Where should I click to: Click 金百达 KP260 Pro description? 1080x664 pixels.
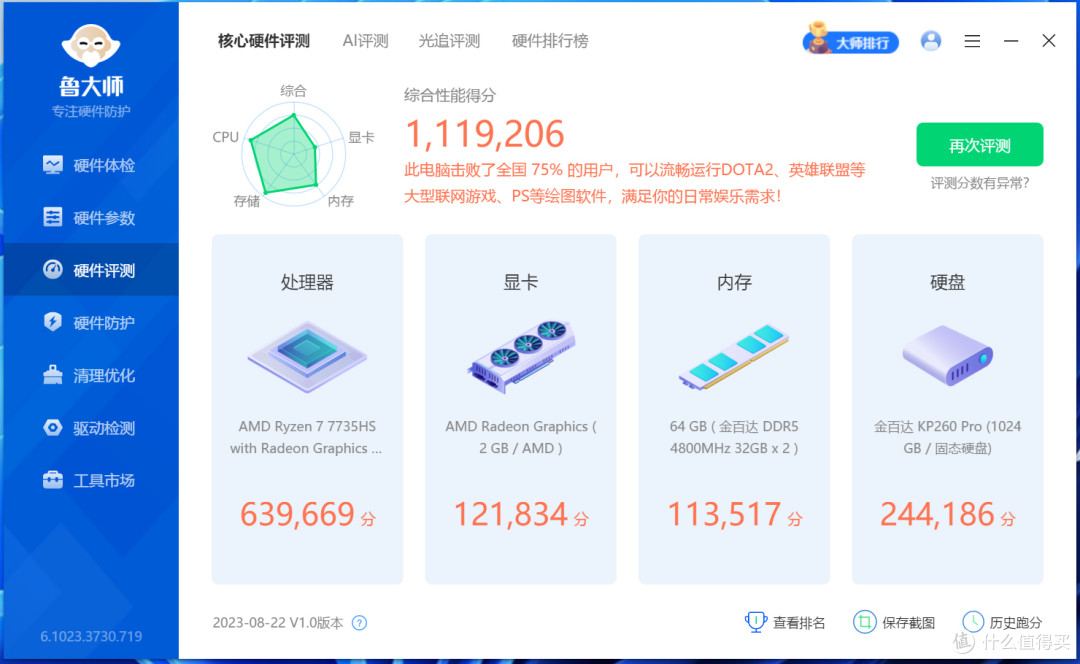(948, 437)
